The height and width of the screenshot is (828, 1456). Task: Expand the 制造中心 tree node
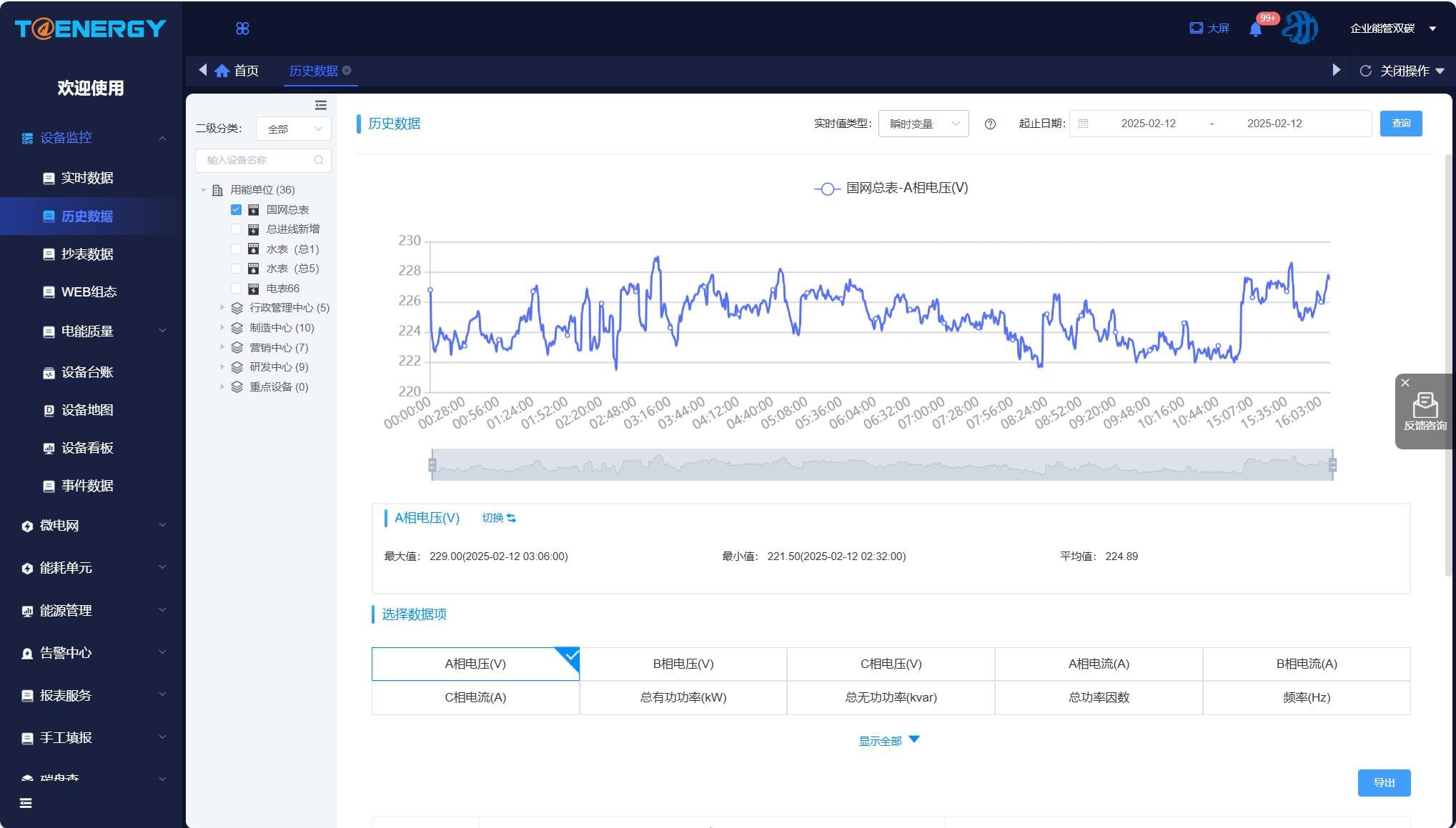click(222, 328)
